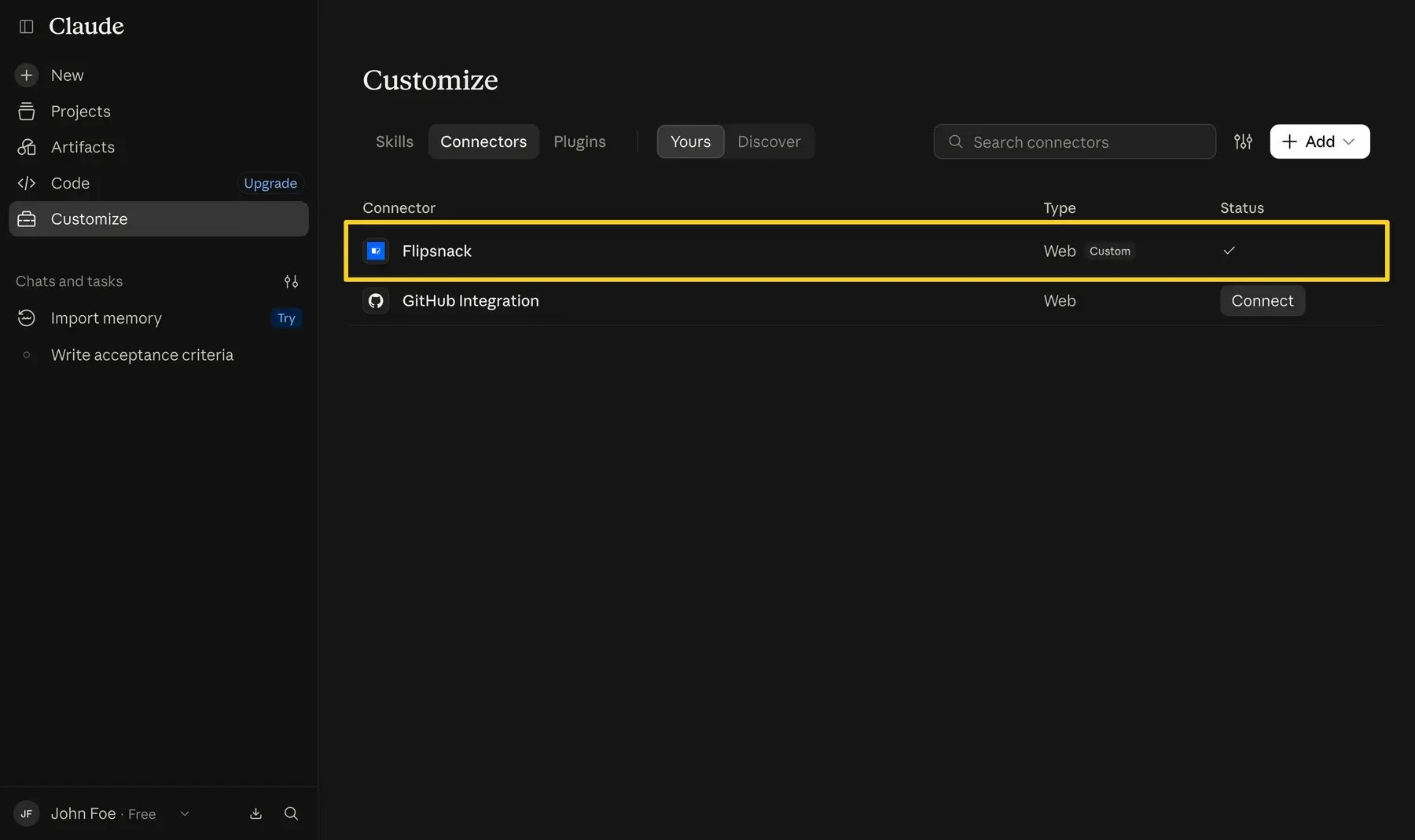Collapse the sidebar panel icon
Image resolution: width=1415 pixels, height=840 pixels.
pos(26,26)
